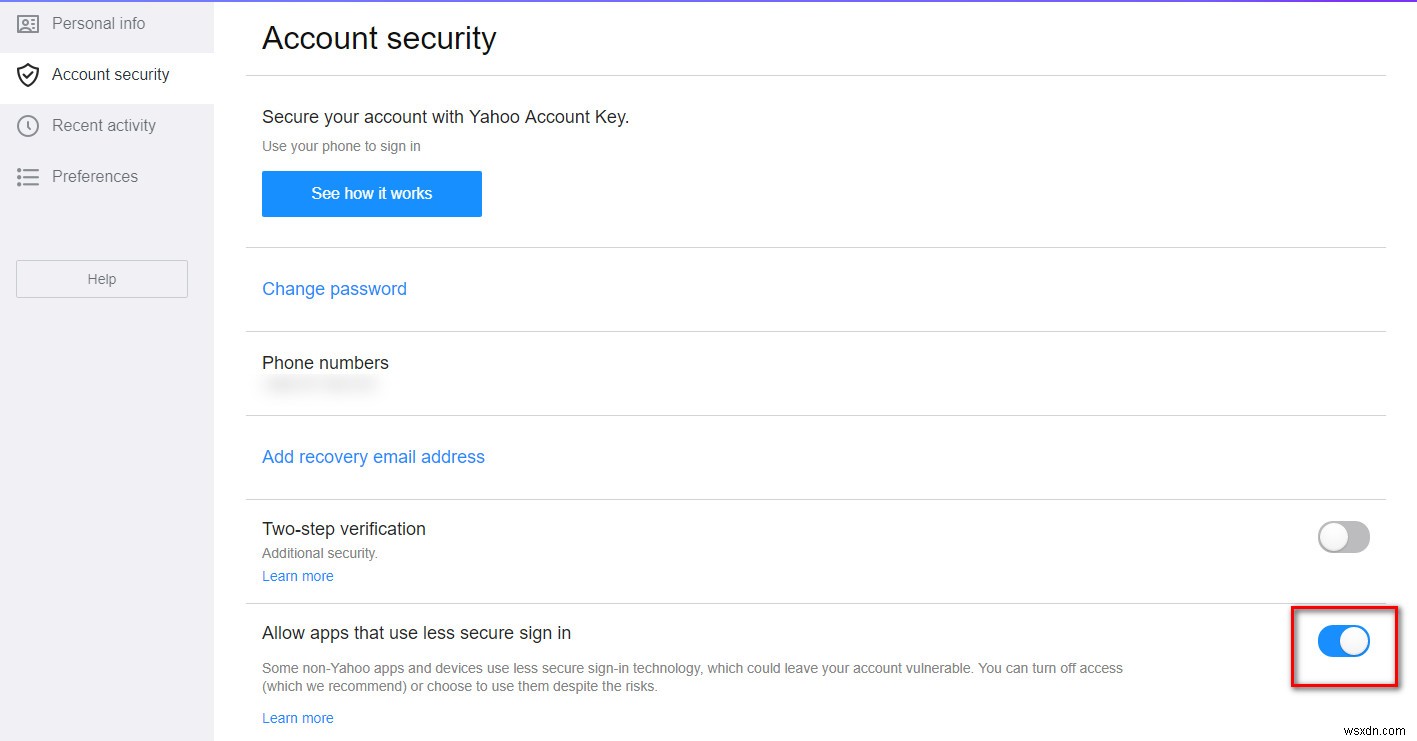The height and width of the screenshot is (741, 1417).
Task: Click the Account security page heading
Action: coord(379,38)
